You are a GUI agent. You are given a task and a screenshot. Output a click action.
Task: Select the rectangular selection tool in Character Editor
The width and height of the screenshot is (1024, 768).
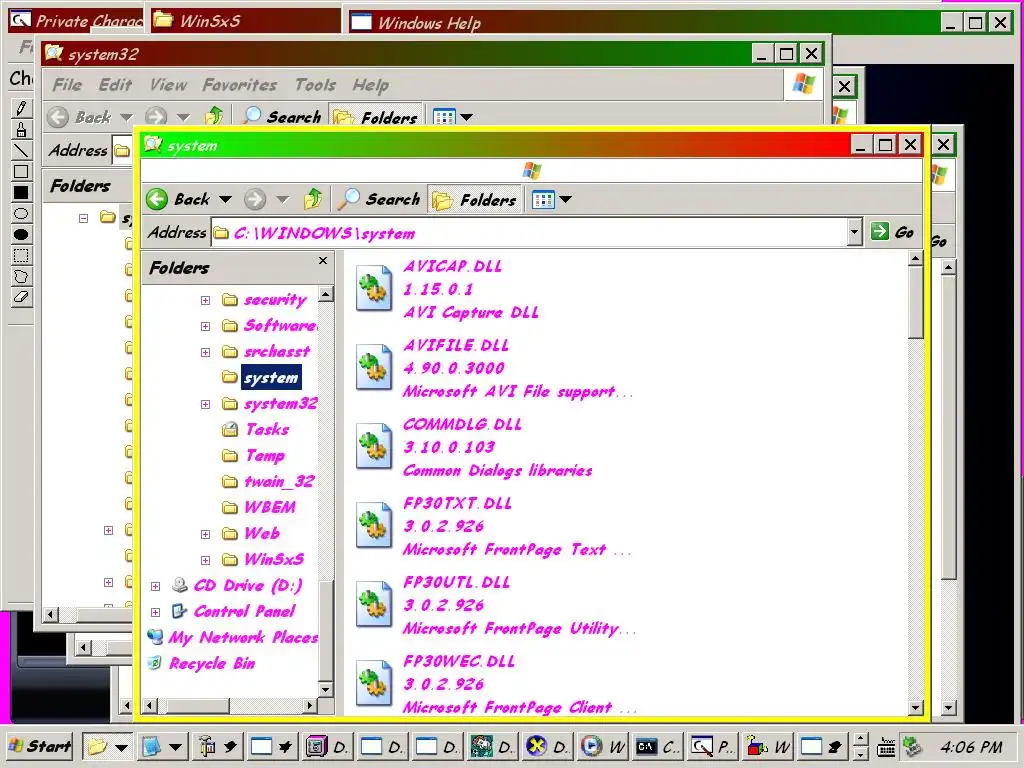21,255
